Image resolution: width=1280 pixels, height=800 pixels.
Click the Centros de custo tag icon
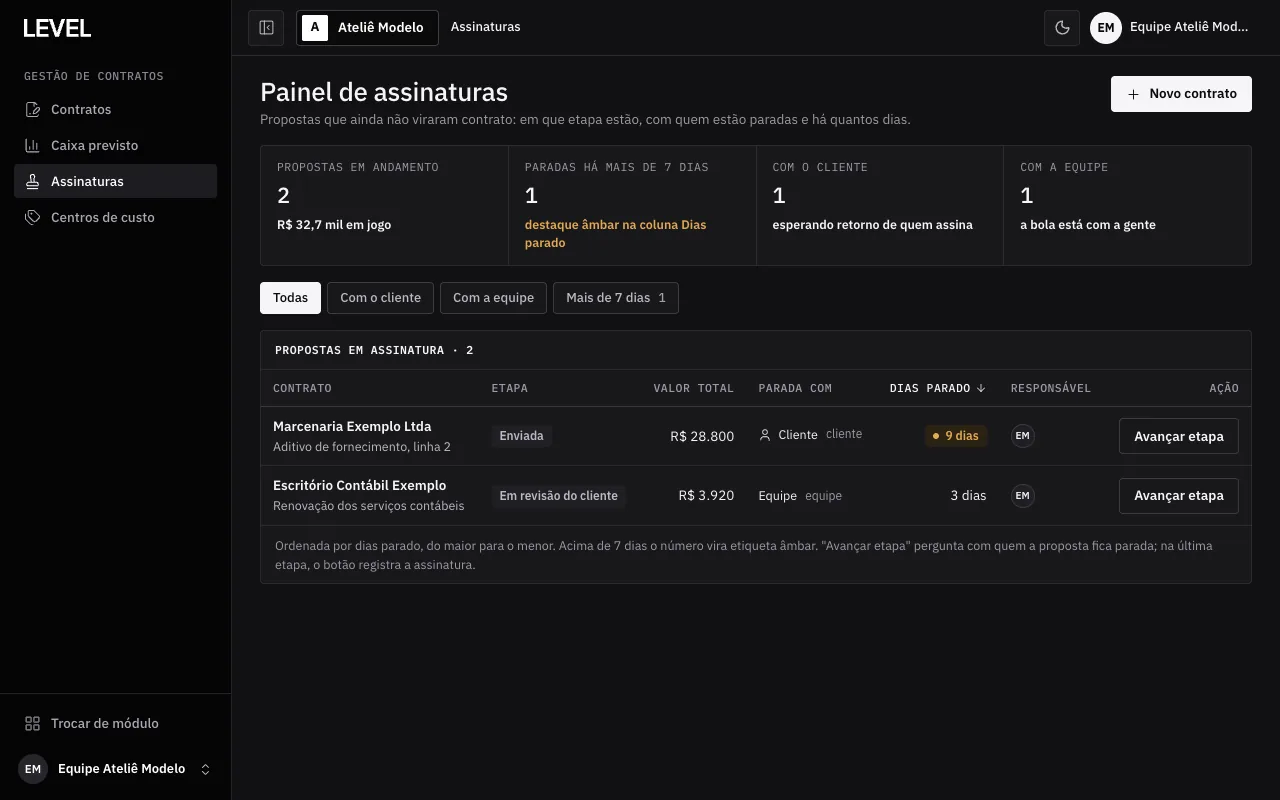click(33, 217)
